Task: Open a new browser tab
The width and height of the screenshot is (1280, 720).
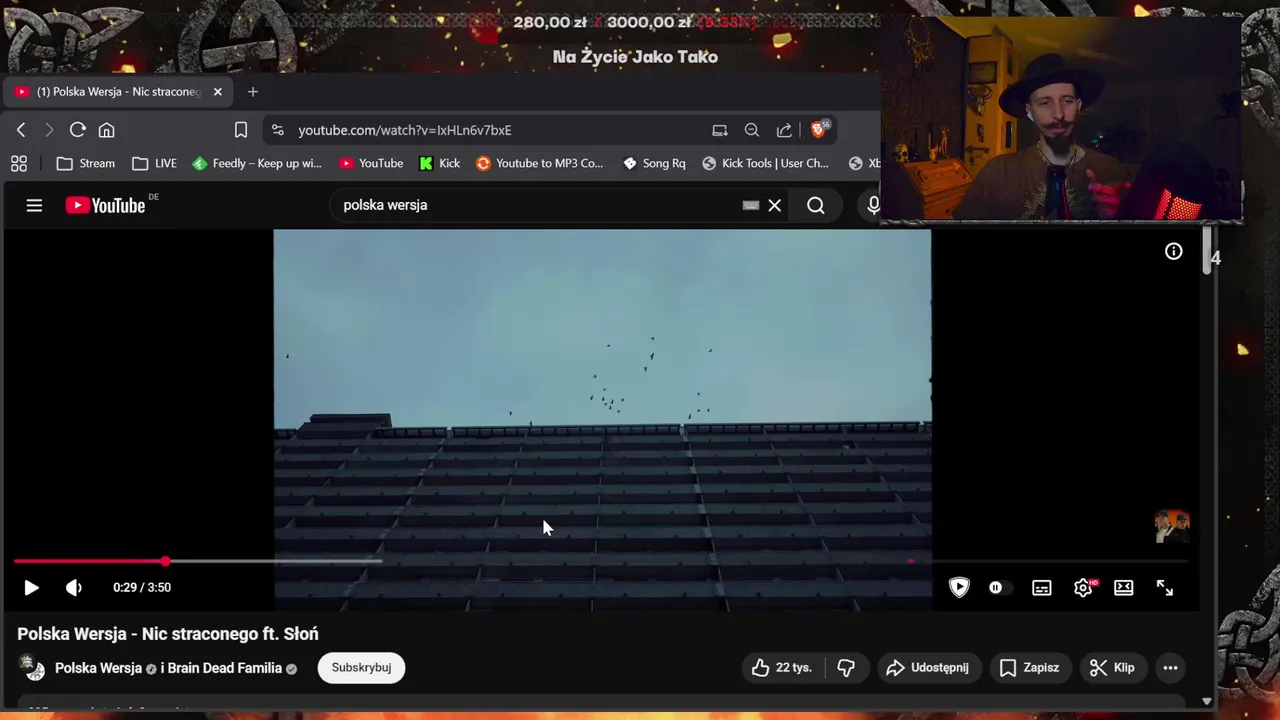Action: pyautogui.click(x=253, y=92)
